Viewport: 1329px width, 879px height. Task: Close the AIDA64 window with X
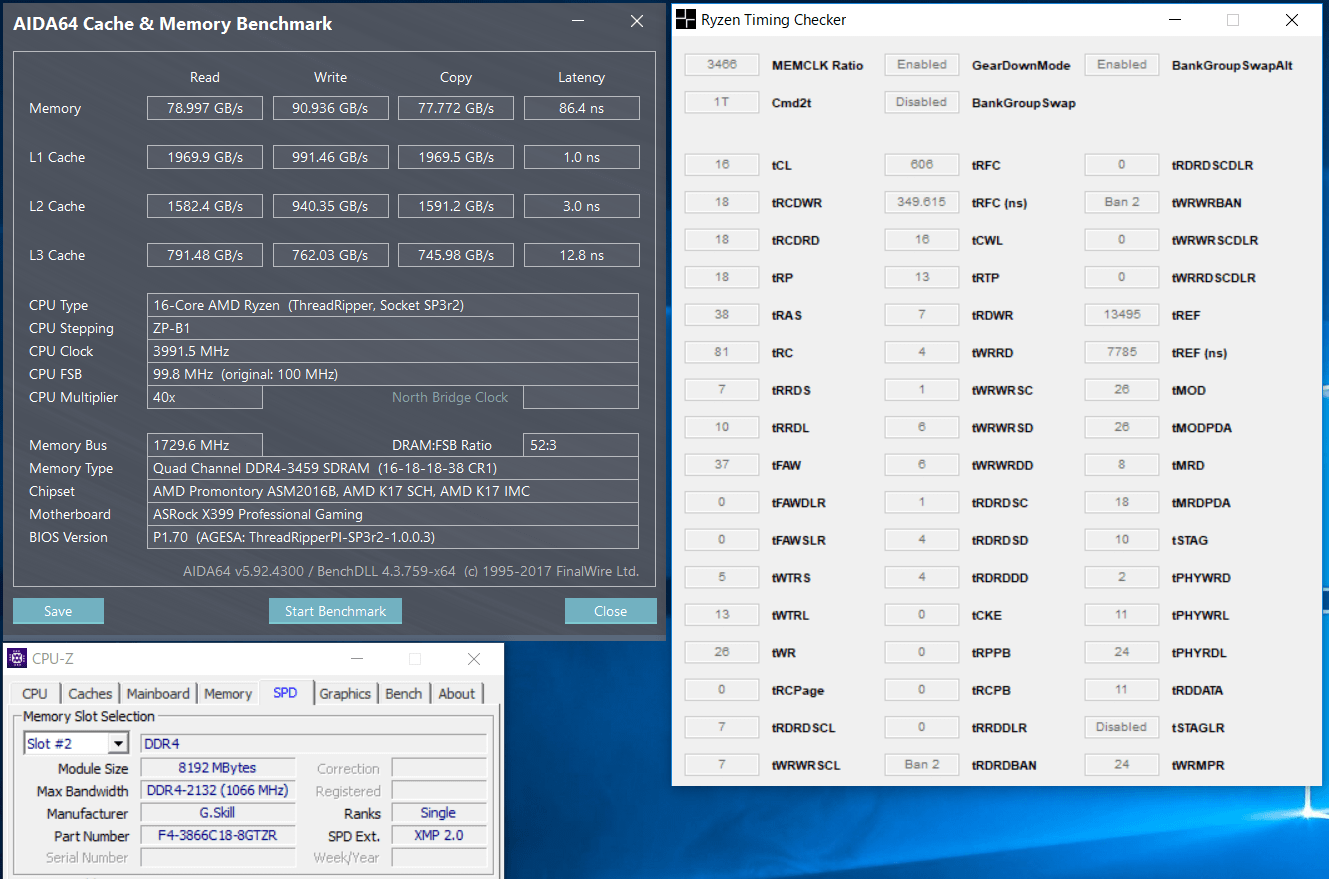tap(636, 20)
